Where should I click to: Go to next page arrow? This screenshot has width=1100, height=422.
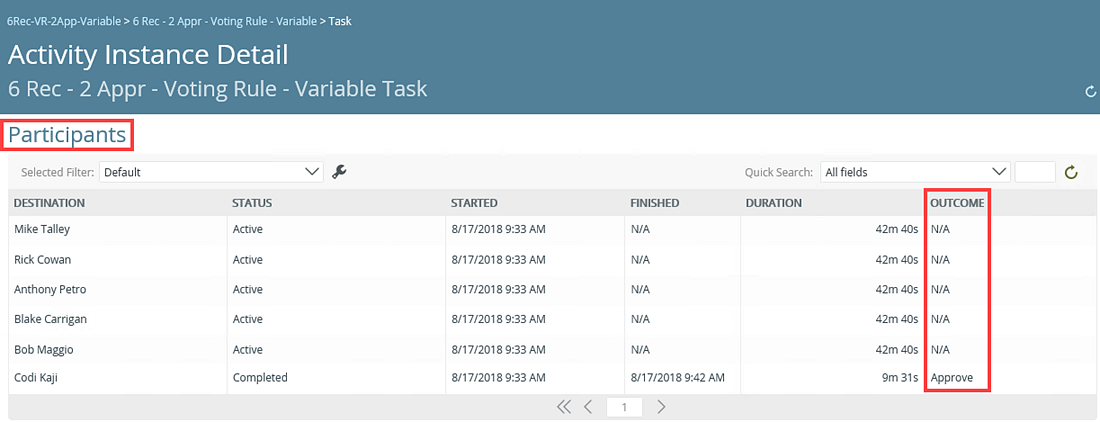[x=661, y=407]
